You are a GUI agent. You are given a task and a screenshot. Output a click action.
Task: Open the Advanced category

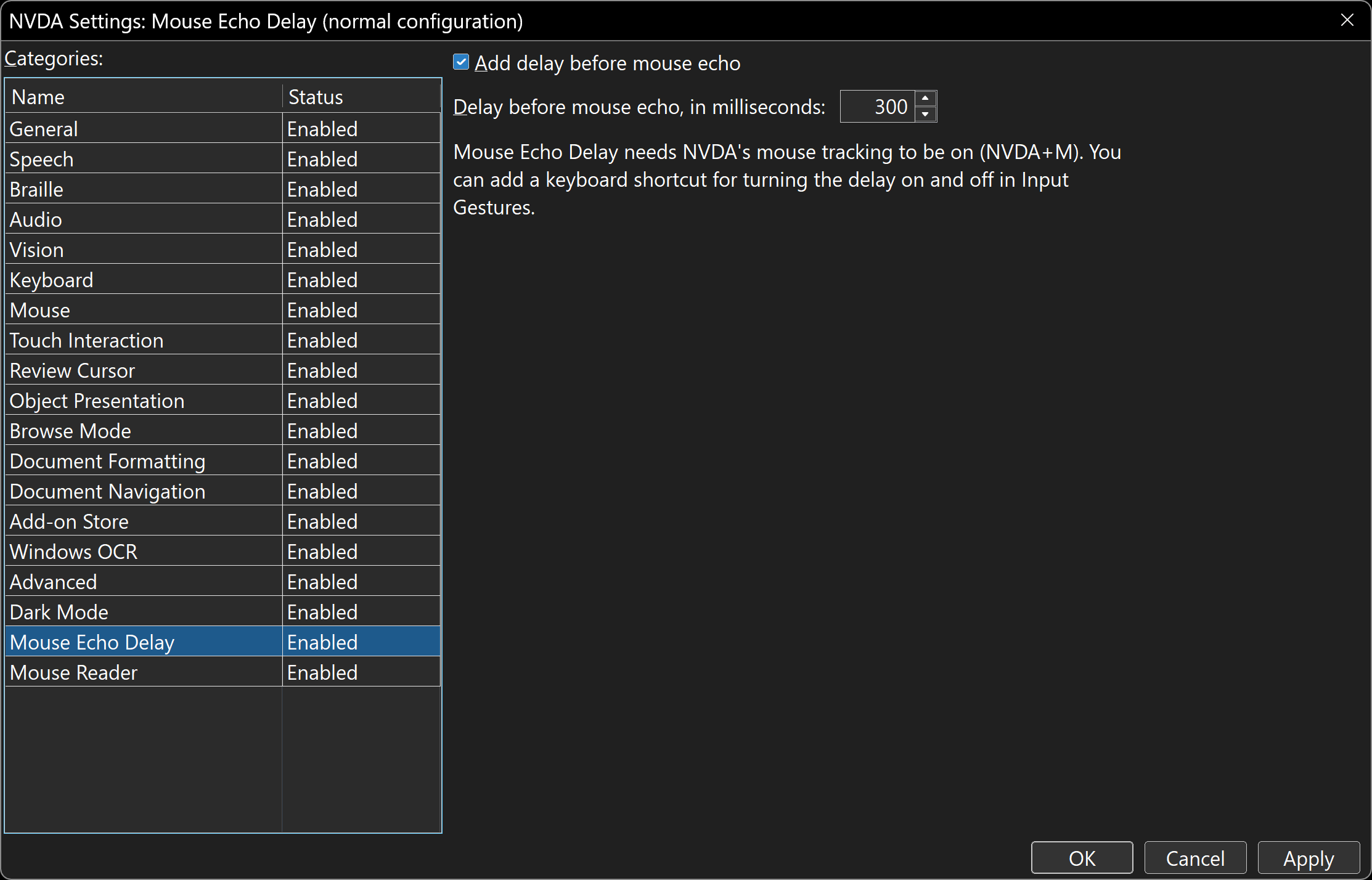coord(223,582)
